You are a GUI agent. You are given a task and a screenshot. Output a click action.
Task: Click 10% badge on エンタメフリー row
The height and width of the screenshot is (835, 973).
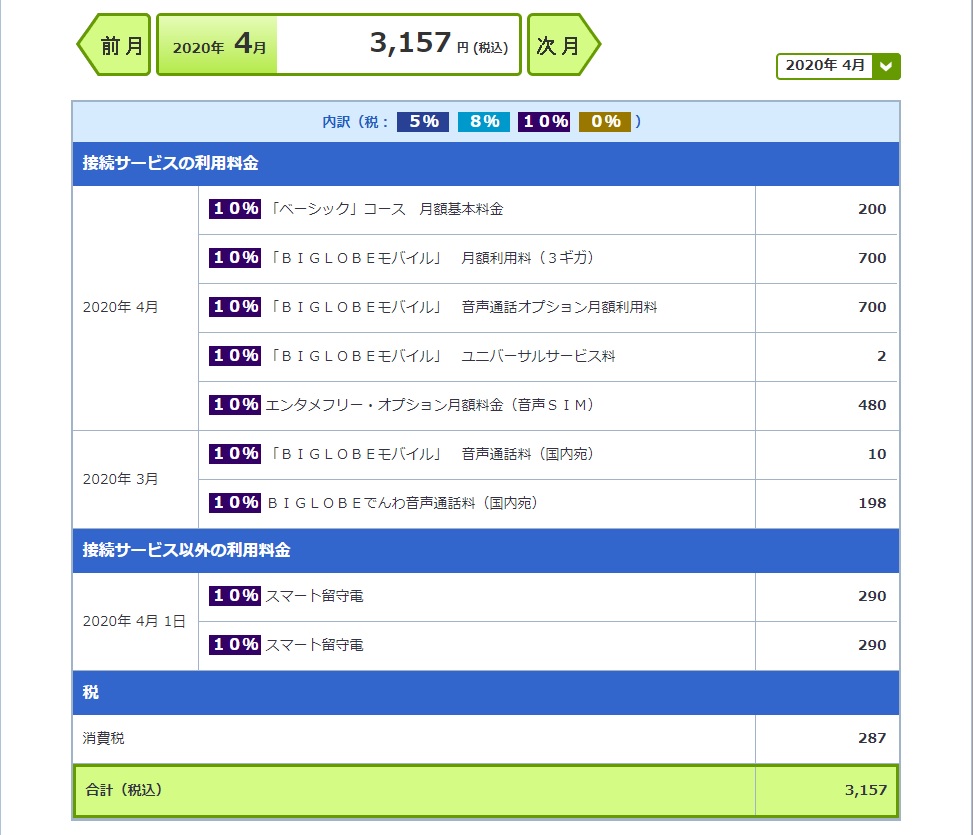click(x=235, y=405)
